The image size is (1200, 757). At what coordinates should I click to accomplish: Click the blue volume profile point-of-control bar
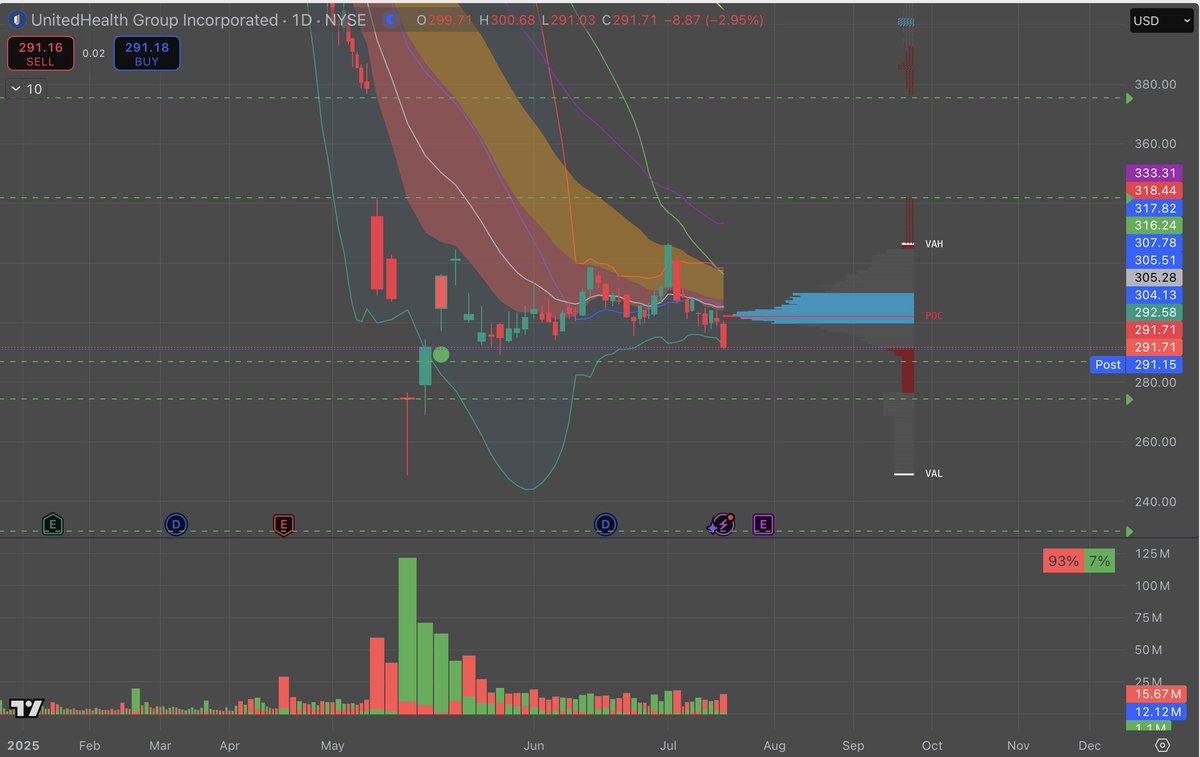click(x=826, y=307)
